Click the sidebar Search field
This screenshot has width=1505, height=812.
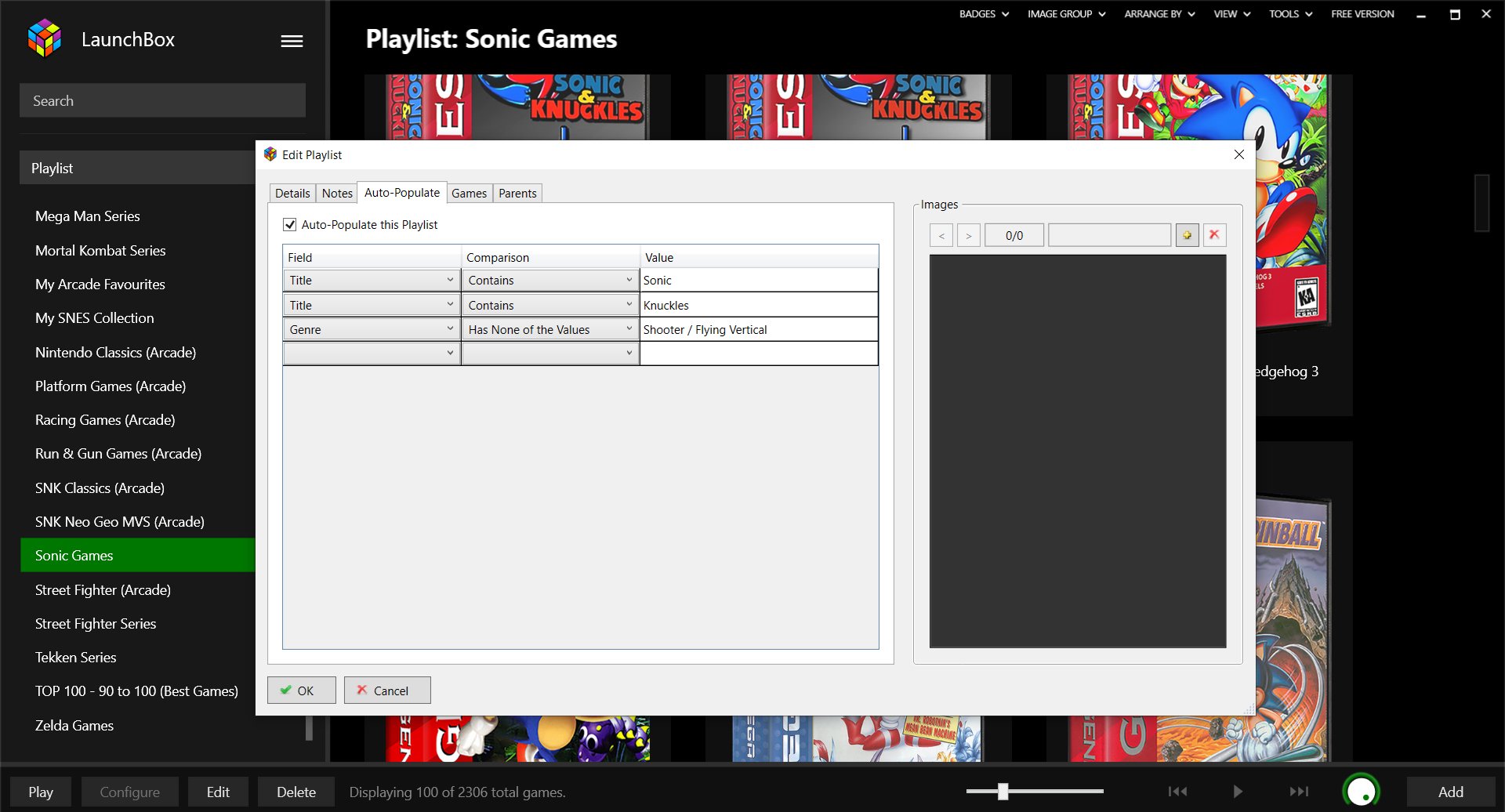point(162,100)
